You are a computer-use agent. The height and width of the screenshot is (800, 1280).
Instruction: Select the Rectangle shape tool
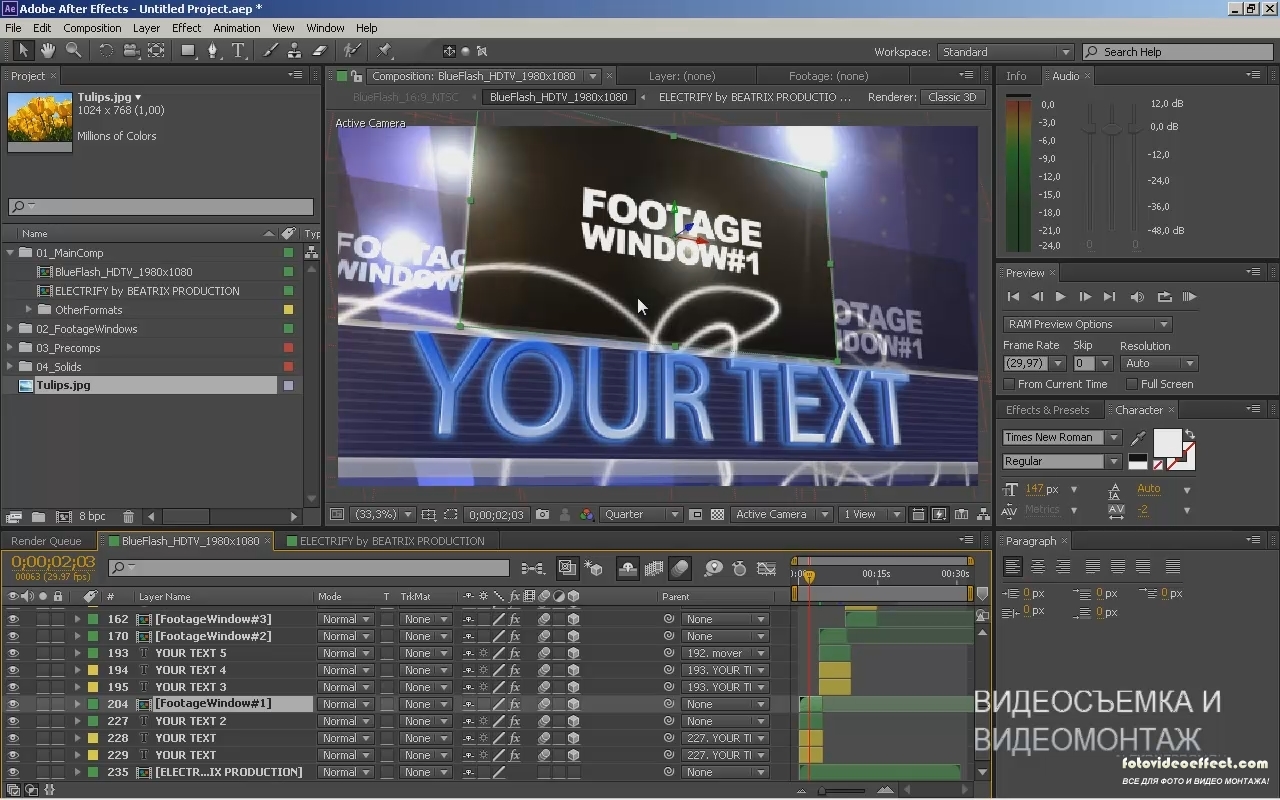pyautogui.click(x=188, y=51)
